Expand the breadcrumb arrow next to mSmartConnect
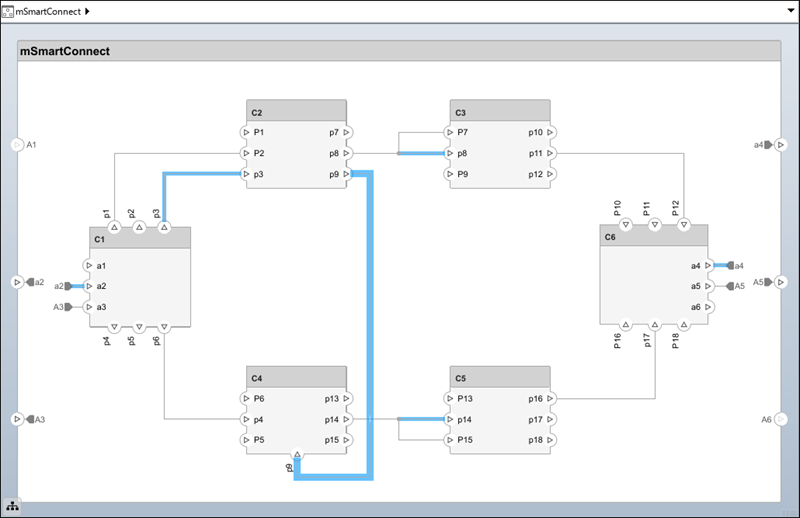 click(88, 11)
